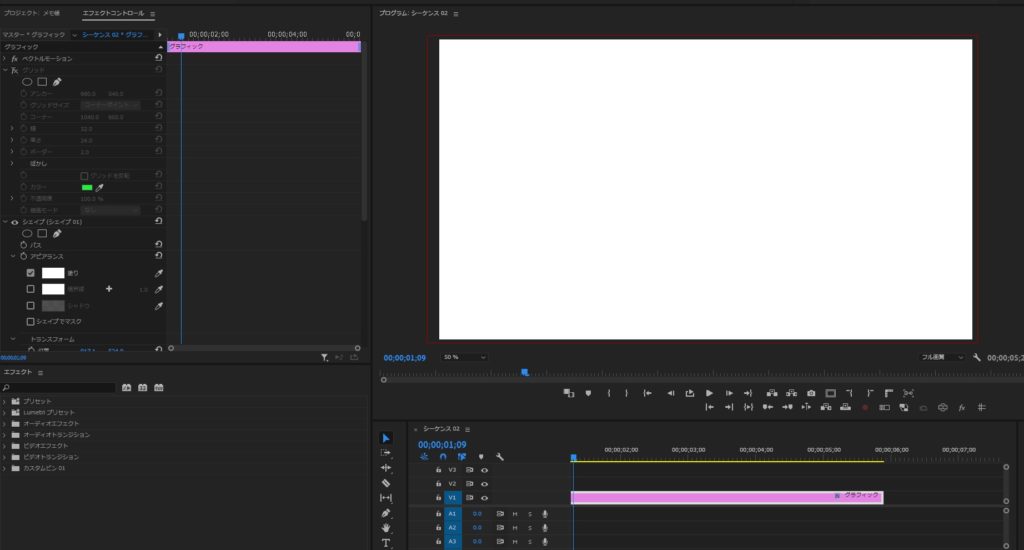Enable the シェイプでマスク checkbox
1024x550 pixels.
[x=30, y=321]
